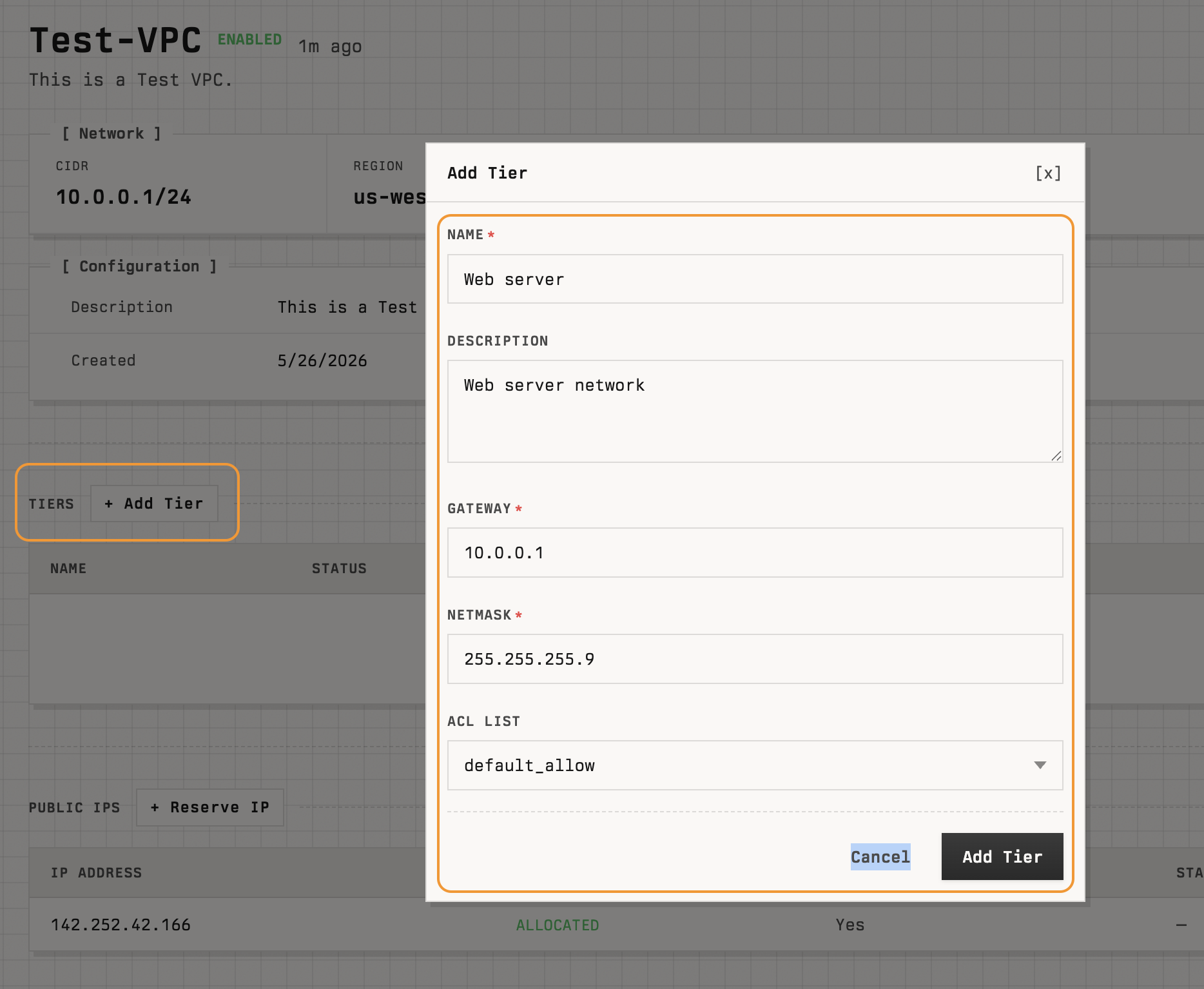Click the + Add Tier button beside Tiers

[154, 504]
